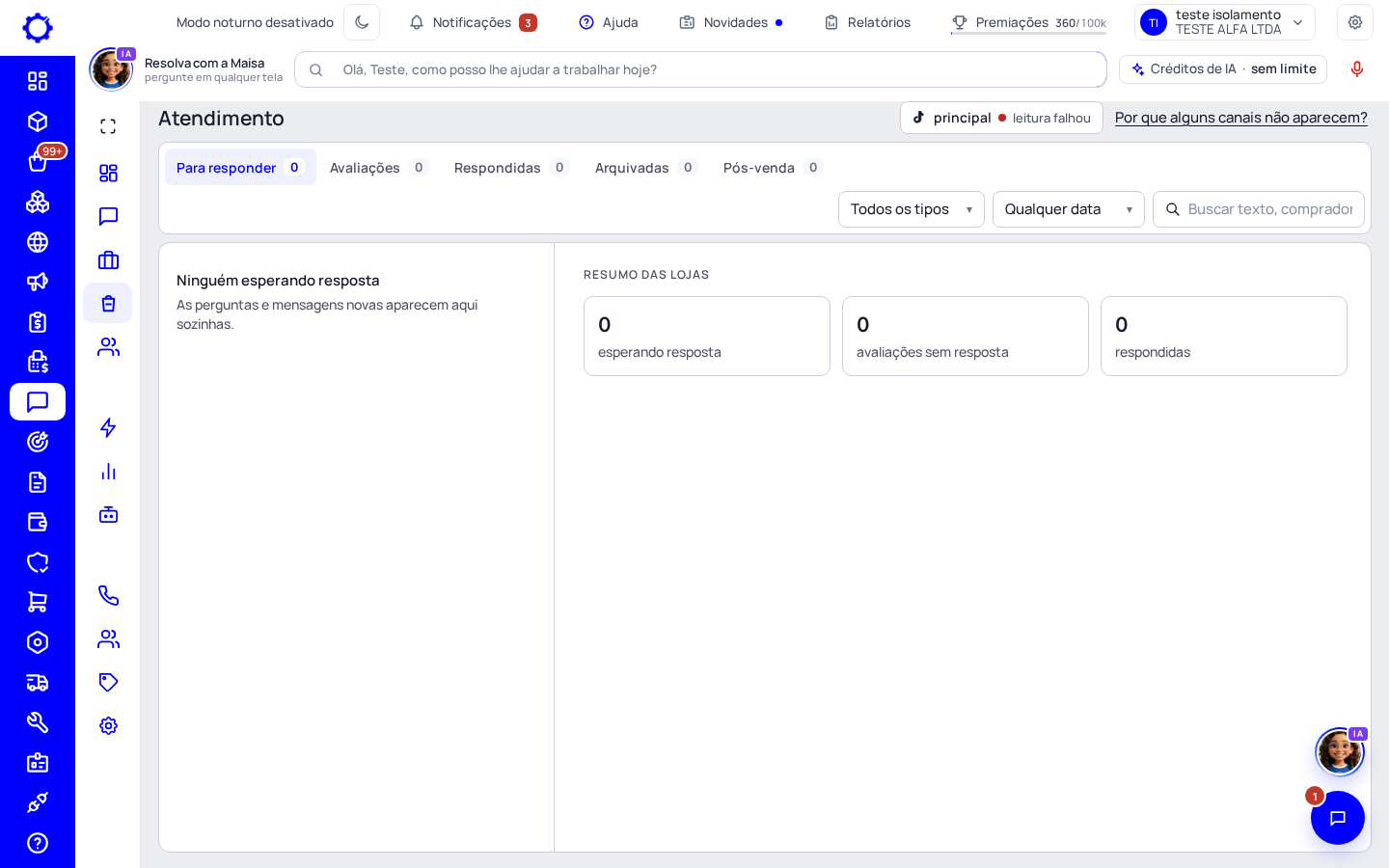Open the plug integrations icon
Viewport: 1389px width, 868px height.
[x=38, y=802]
